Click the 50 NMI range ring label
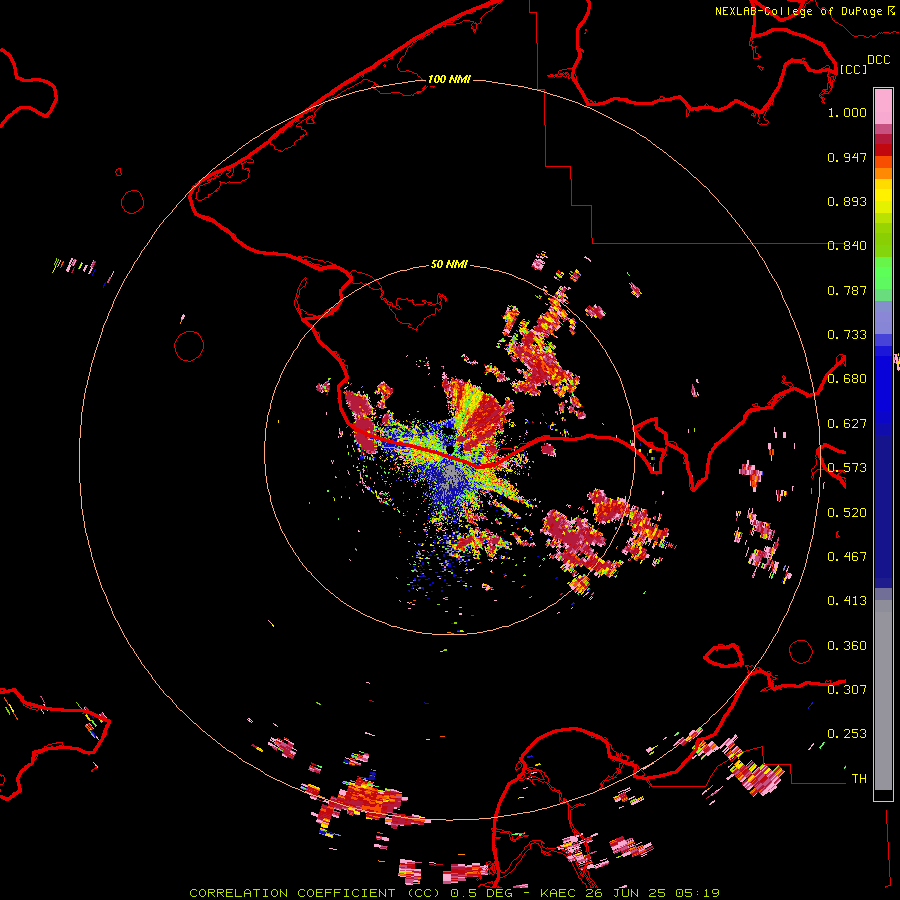The height and width of the screenshot is (900, 900). tap(449, 264)
